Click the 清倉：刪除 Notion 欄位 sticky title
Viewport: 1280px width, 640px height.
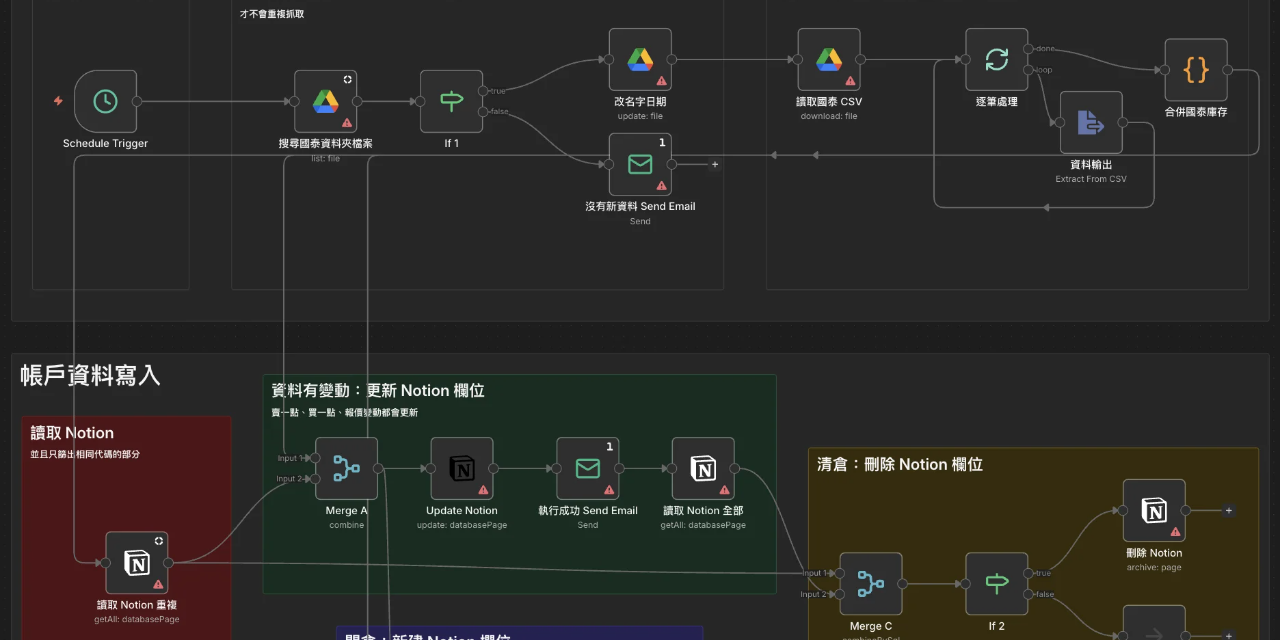(900, 464)
